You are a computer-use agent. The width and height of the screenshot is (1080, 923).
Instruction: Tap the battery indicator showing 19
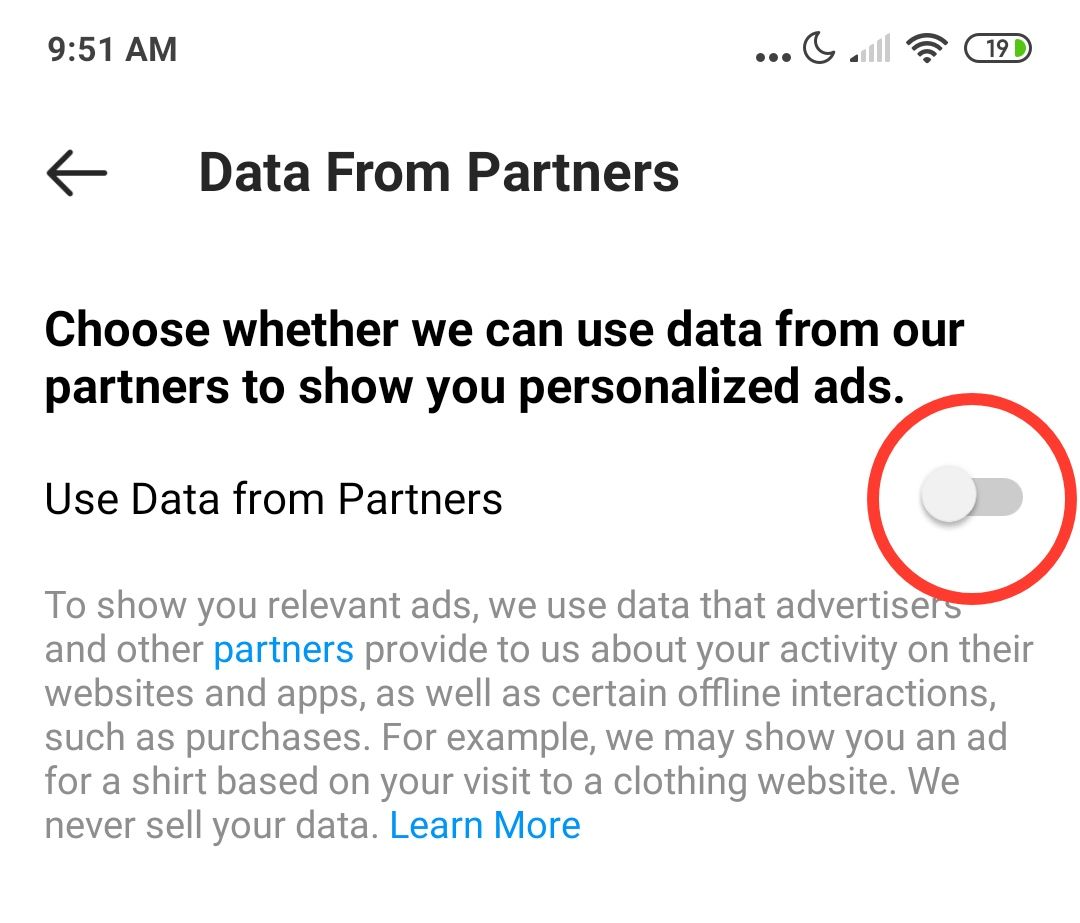[995, 48]
